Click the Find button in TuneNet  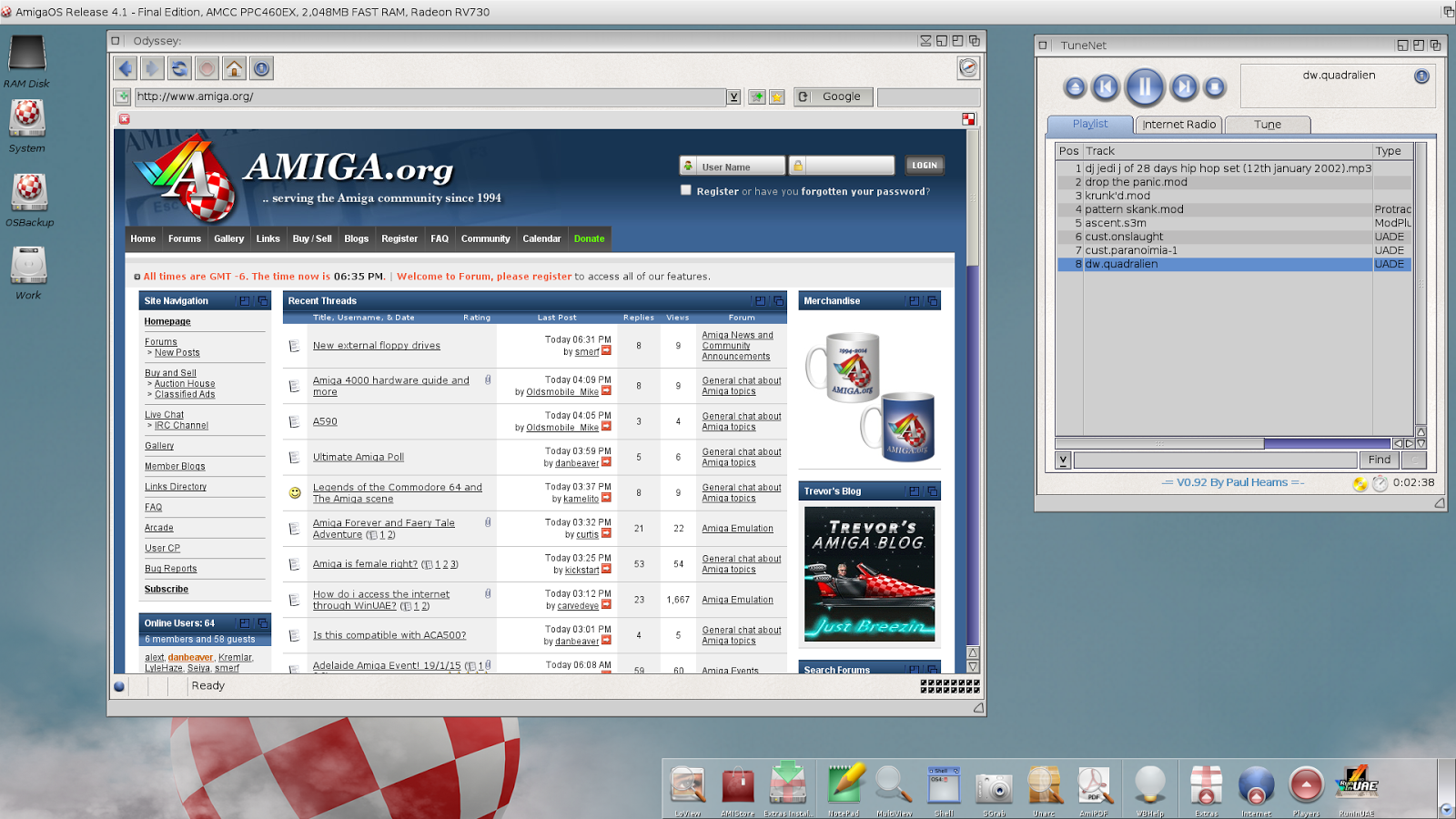pyautogui.click(x=1380, y=460)
